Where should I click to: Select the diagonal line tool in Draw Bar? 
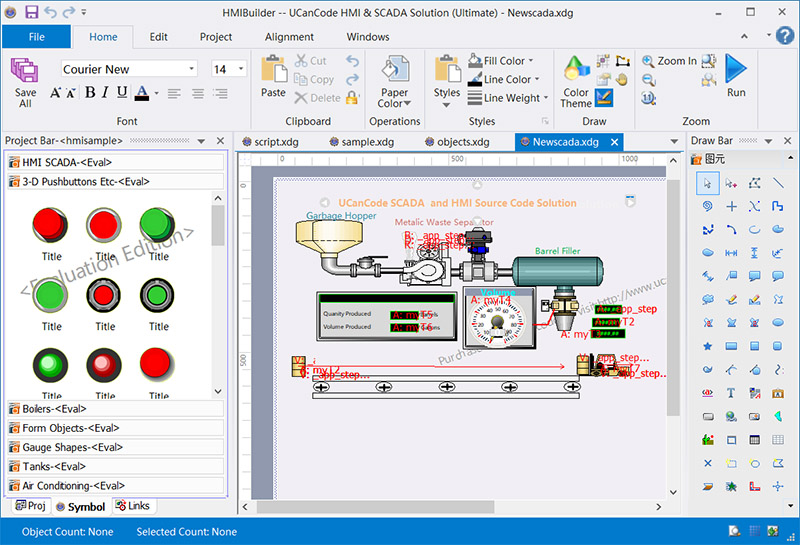coord(778,183)
